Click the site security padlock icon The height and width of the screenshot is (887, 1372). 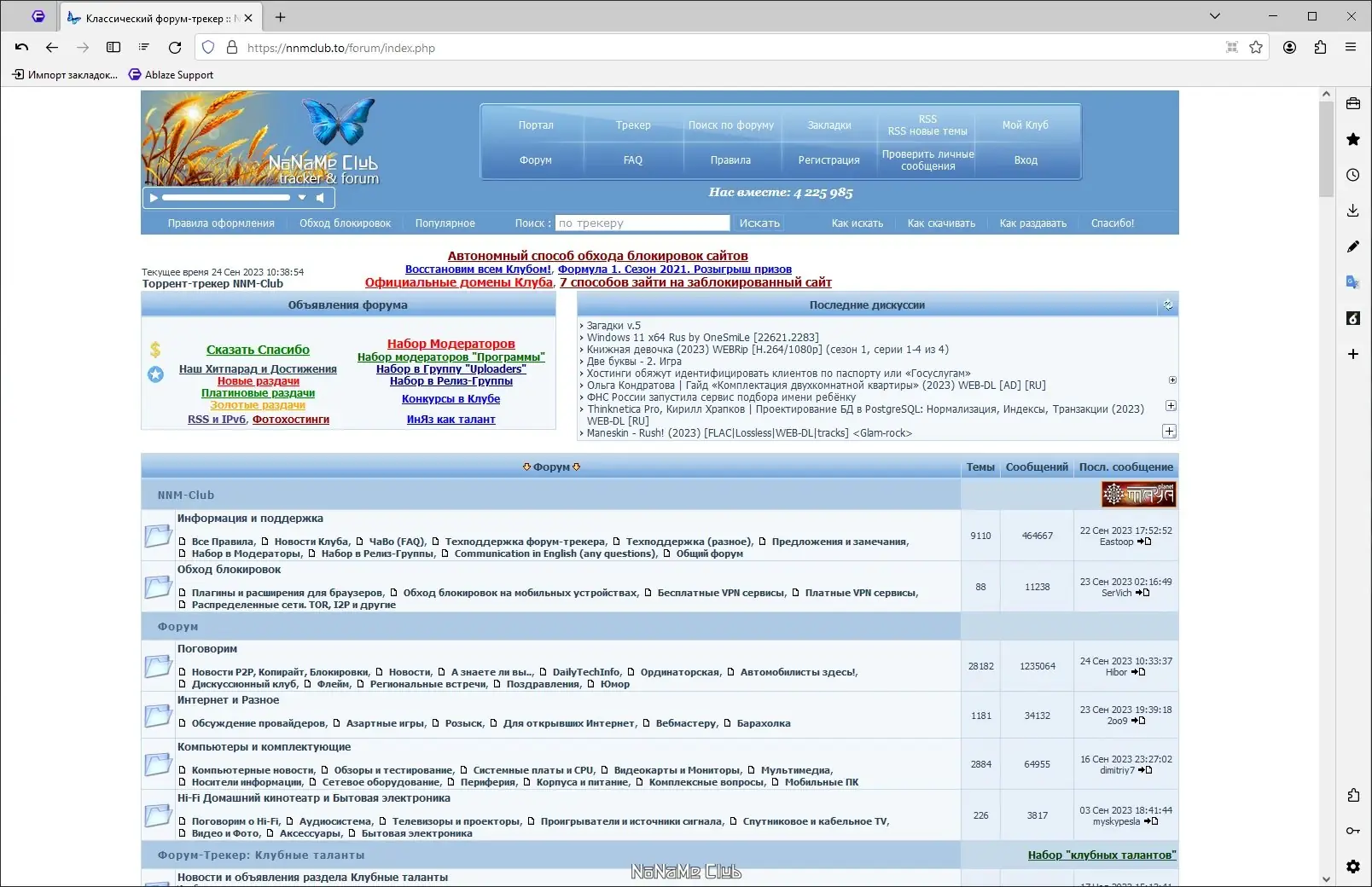(231, 48)
